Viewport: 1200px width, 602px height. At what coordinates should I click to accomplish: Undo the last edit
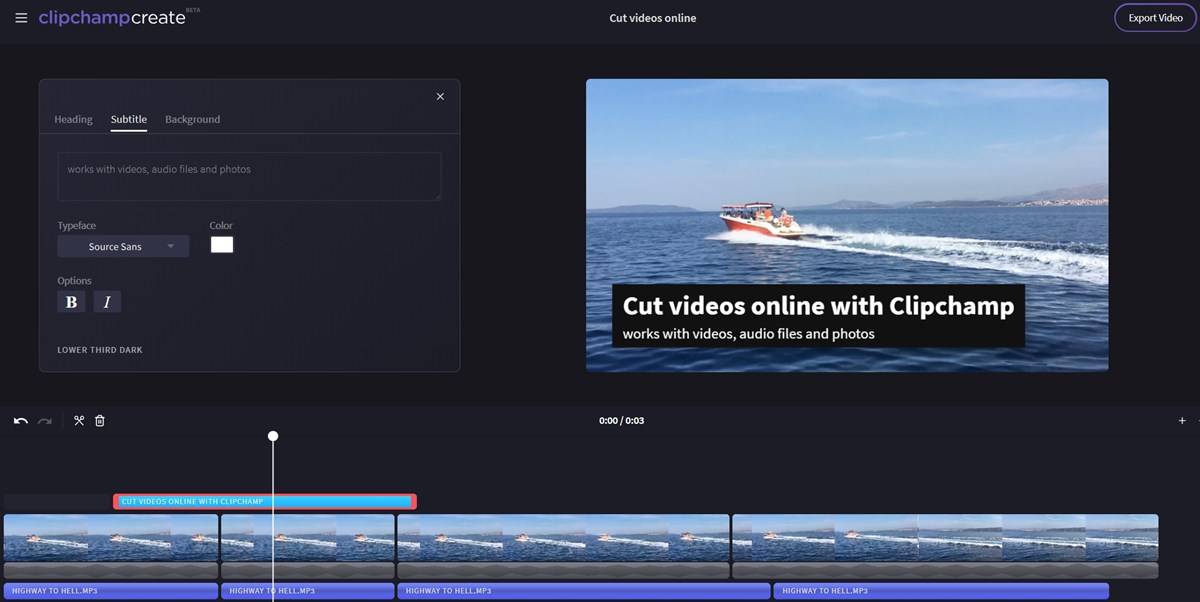pos(19,420)
